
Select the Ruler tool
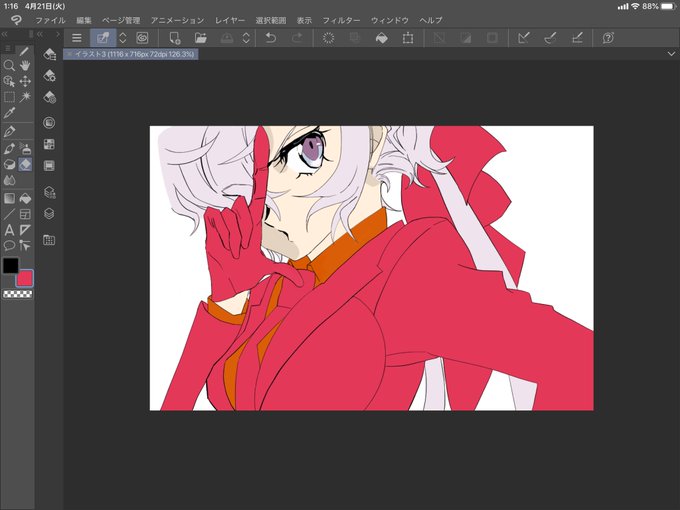(25, 230)
